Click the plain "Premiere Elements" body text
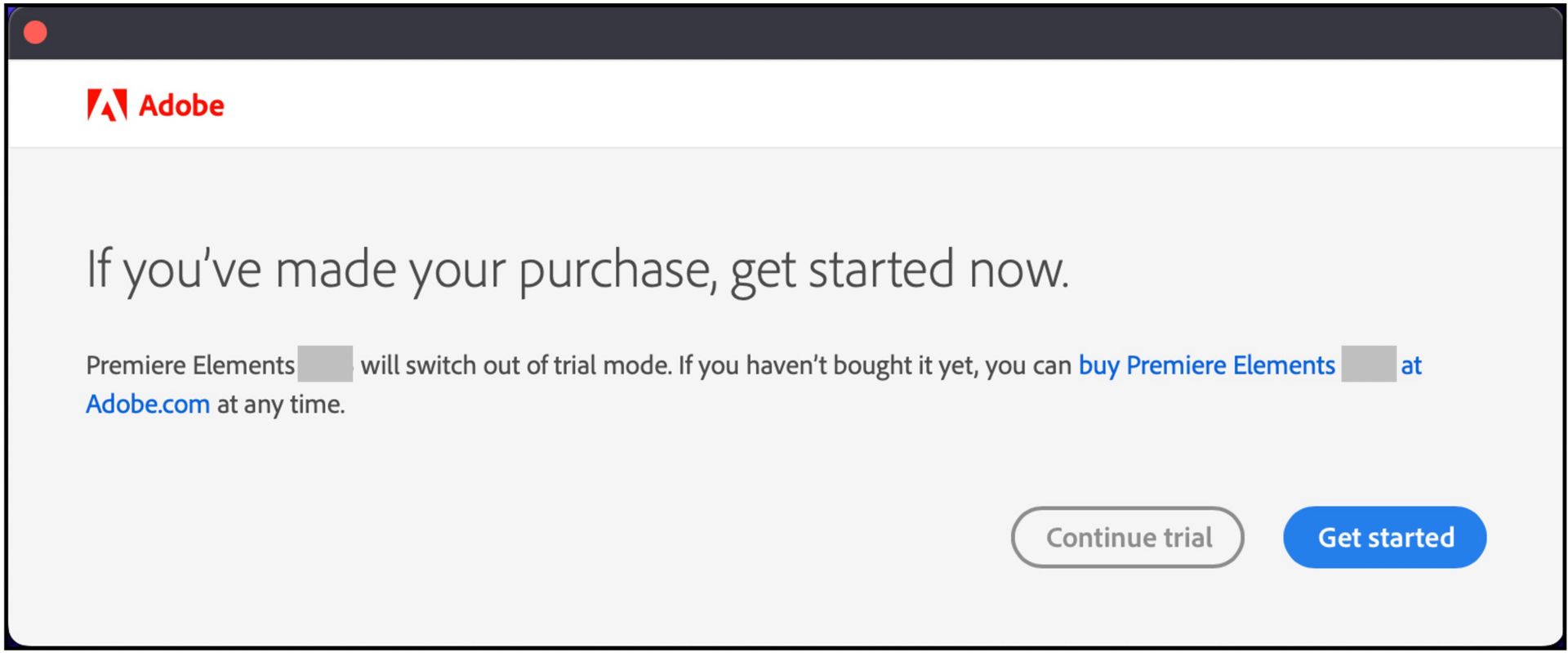Screen dimensions: 1568x653 coord(190,365)
